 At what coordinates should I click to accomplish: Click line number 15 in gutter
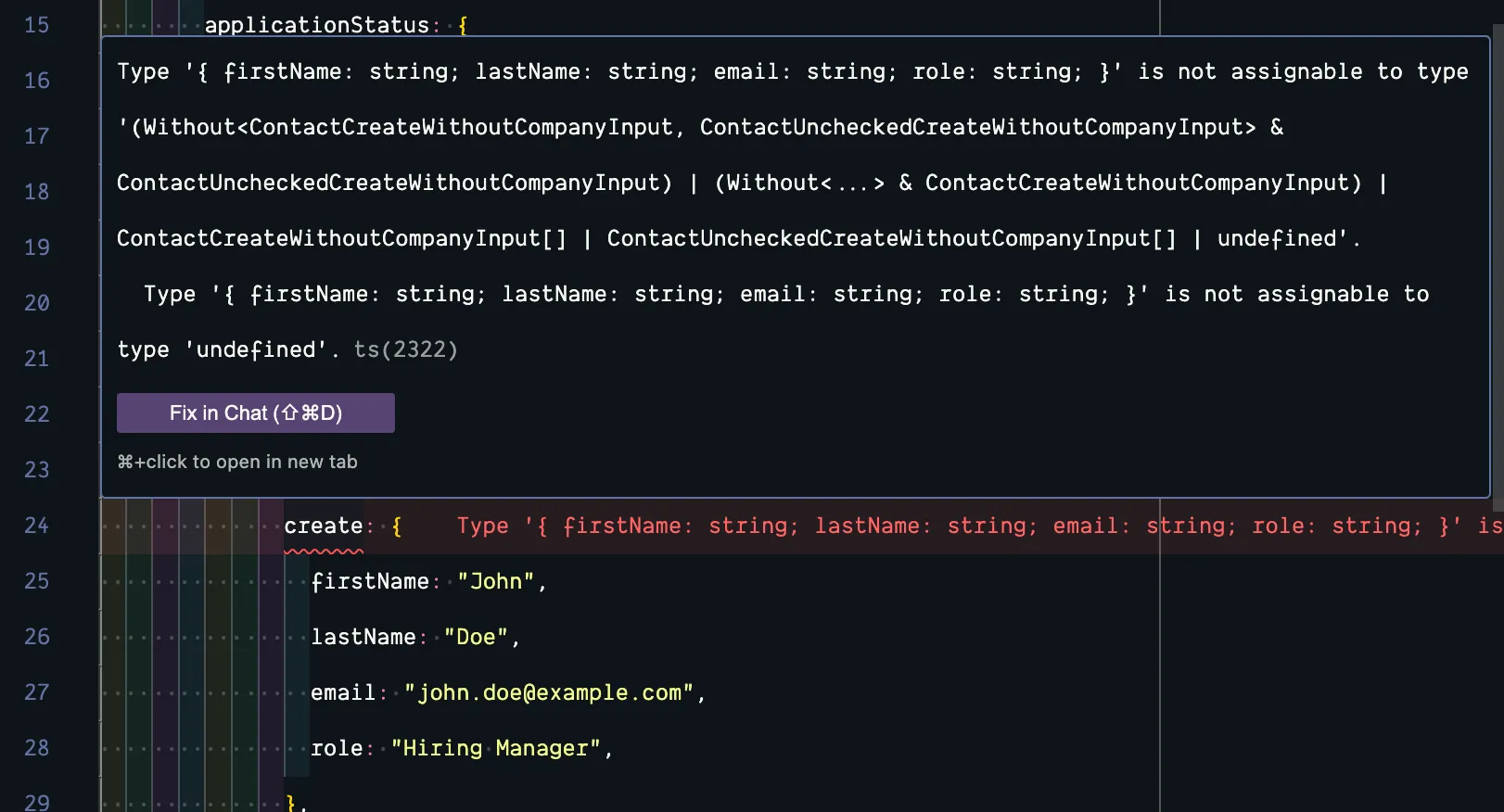(37, 25)
